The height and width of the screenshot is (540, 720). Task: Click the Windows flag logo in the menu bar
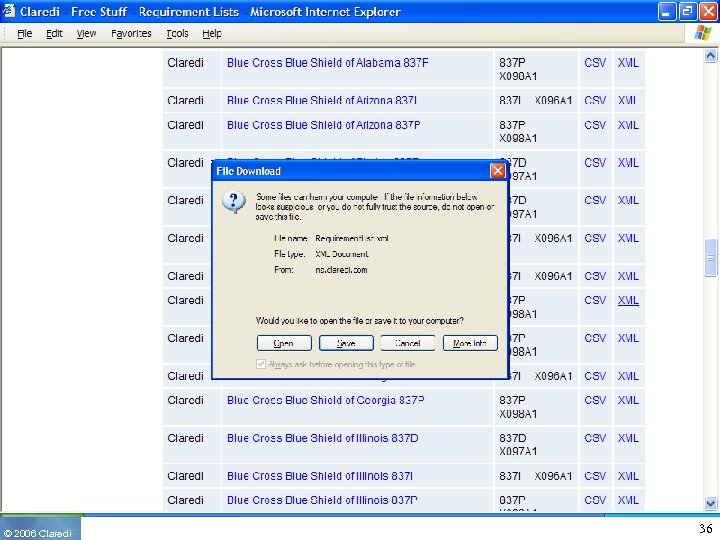[703, 33]
